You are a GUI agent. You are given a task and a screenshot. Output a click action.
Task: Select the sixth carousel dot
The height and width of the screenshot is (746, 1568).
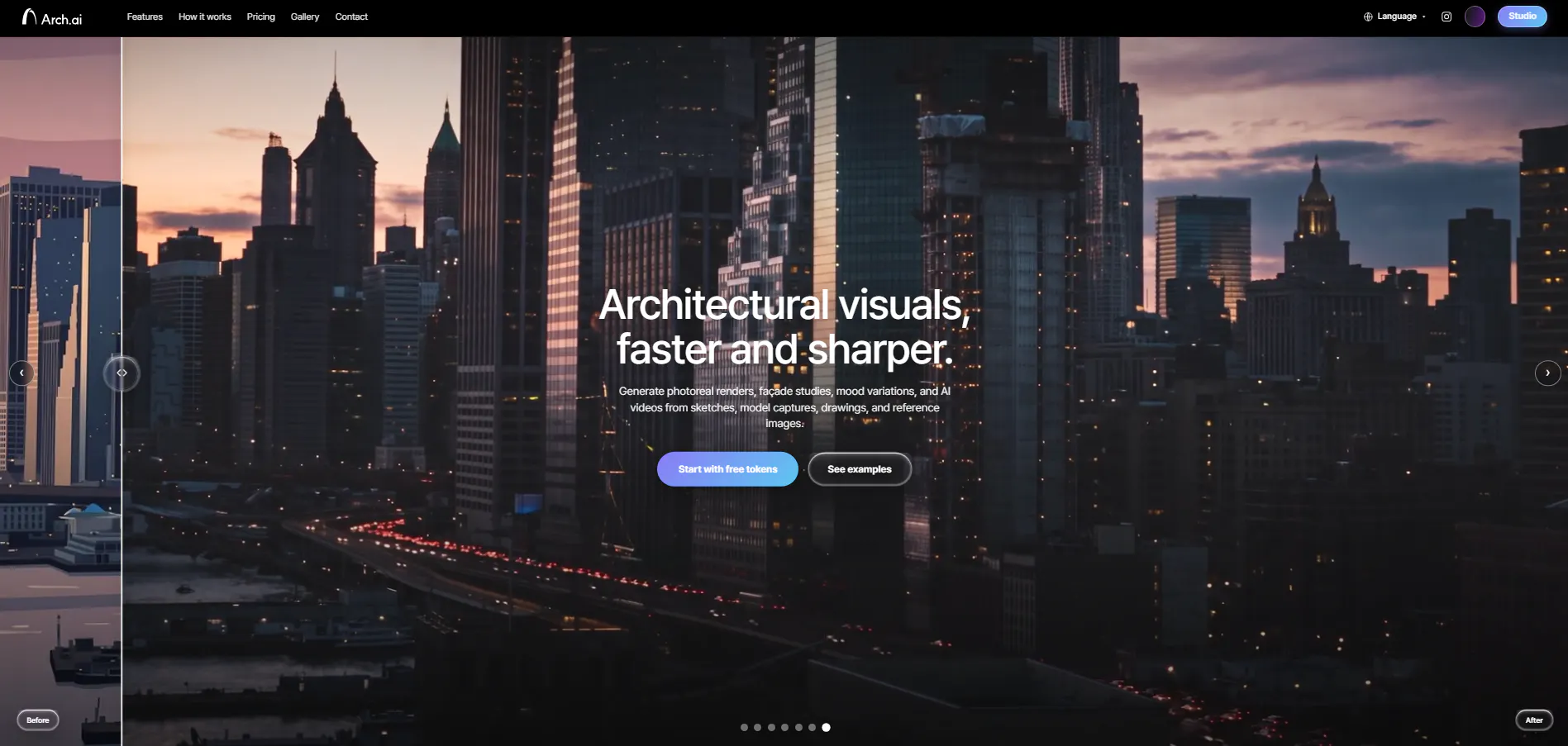(812, 728)
